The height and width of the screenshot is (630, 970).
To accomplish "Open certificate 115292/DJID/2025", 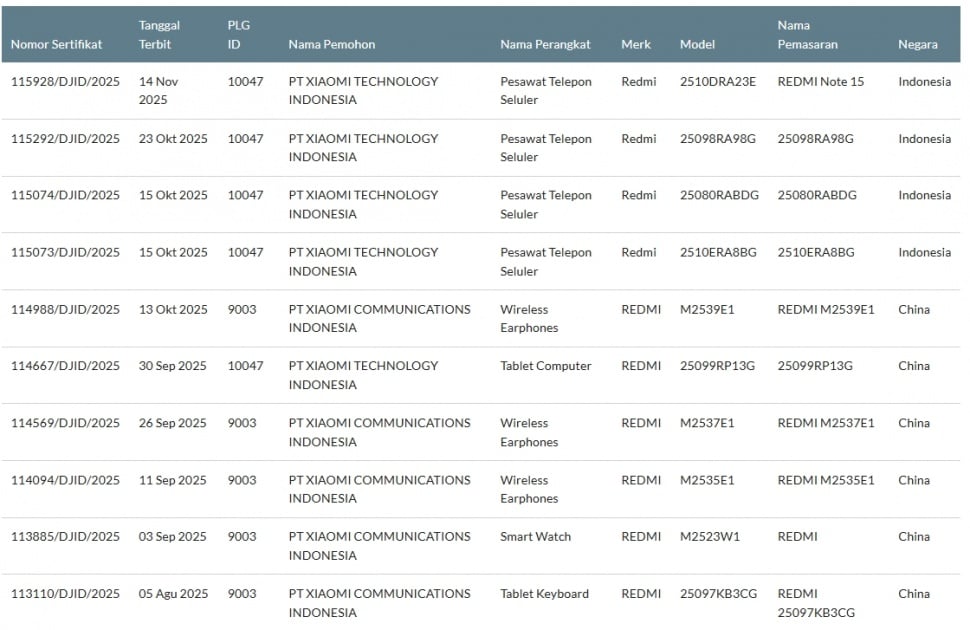I will tap(65, 139).
